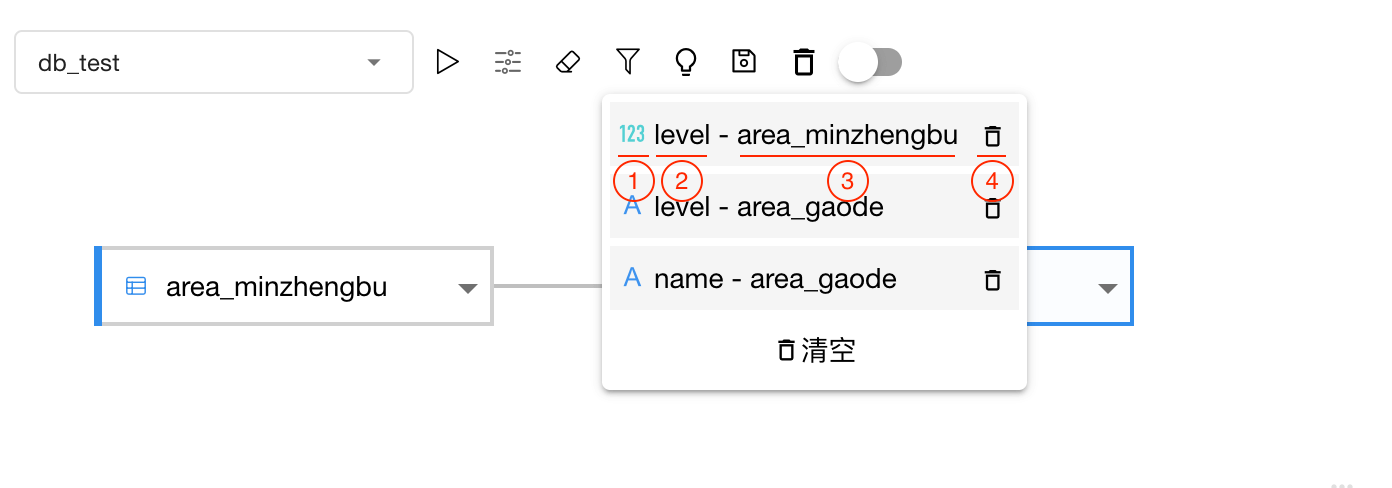Open the sliders settings icon
The width and height of the screenshot is (1392, 488).
pos(508,62)
